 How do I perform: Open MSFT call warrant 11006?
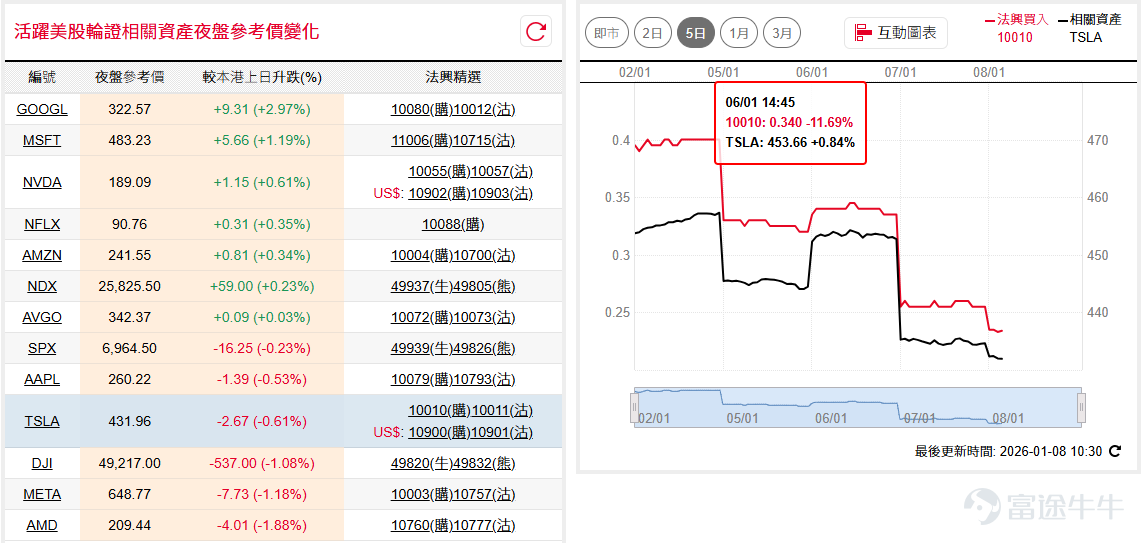point(421,140)
